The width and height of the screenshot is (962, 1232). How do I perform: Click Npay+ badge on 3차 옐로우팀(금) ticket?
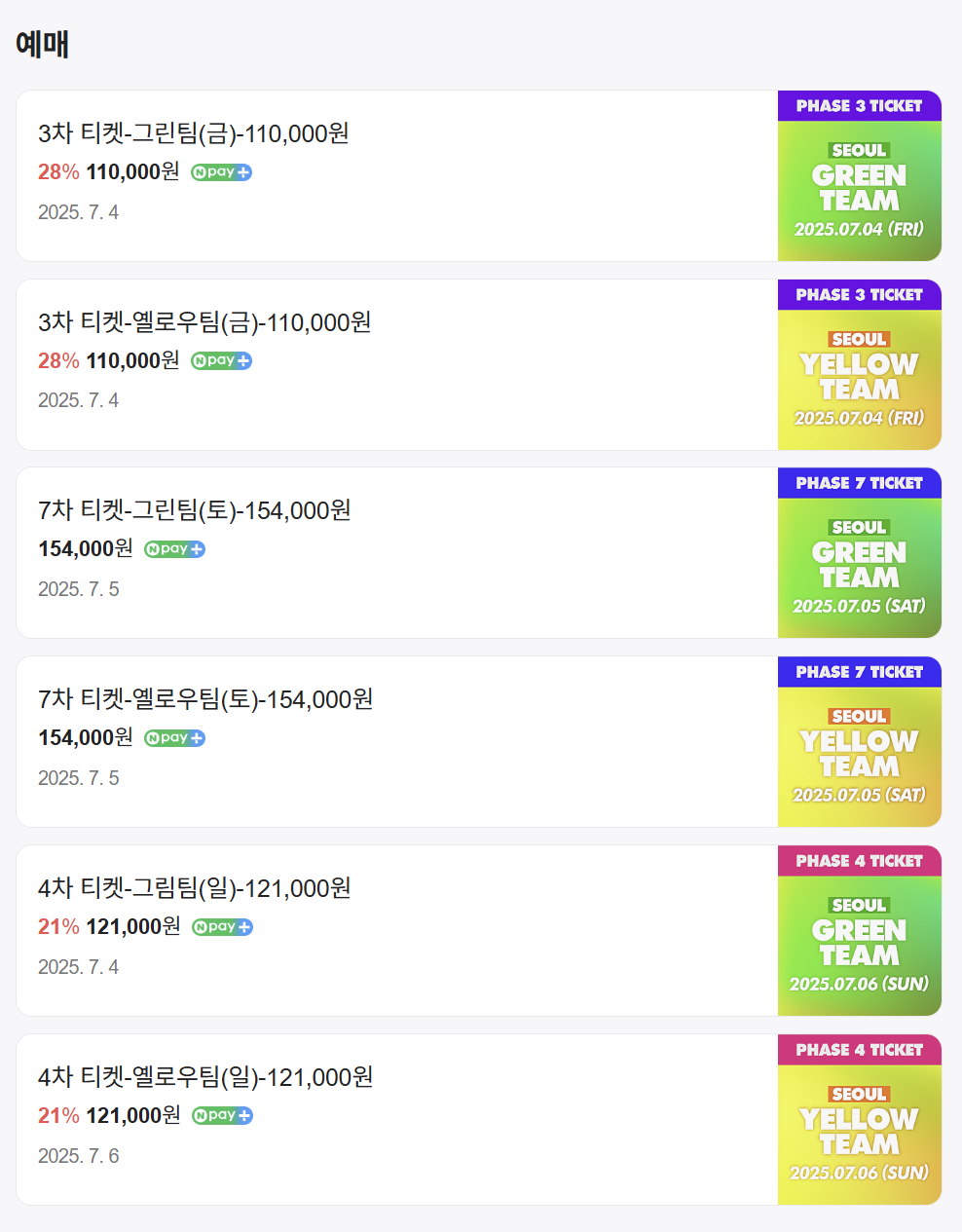click(222, 360)
